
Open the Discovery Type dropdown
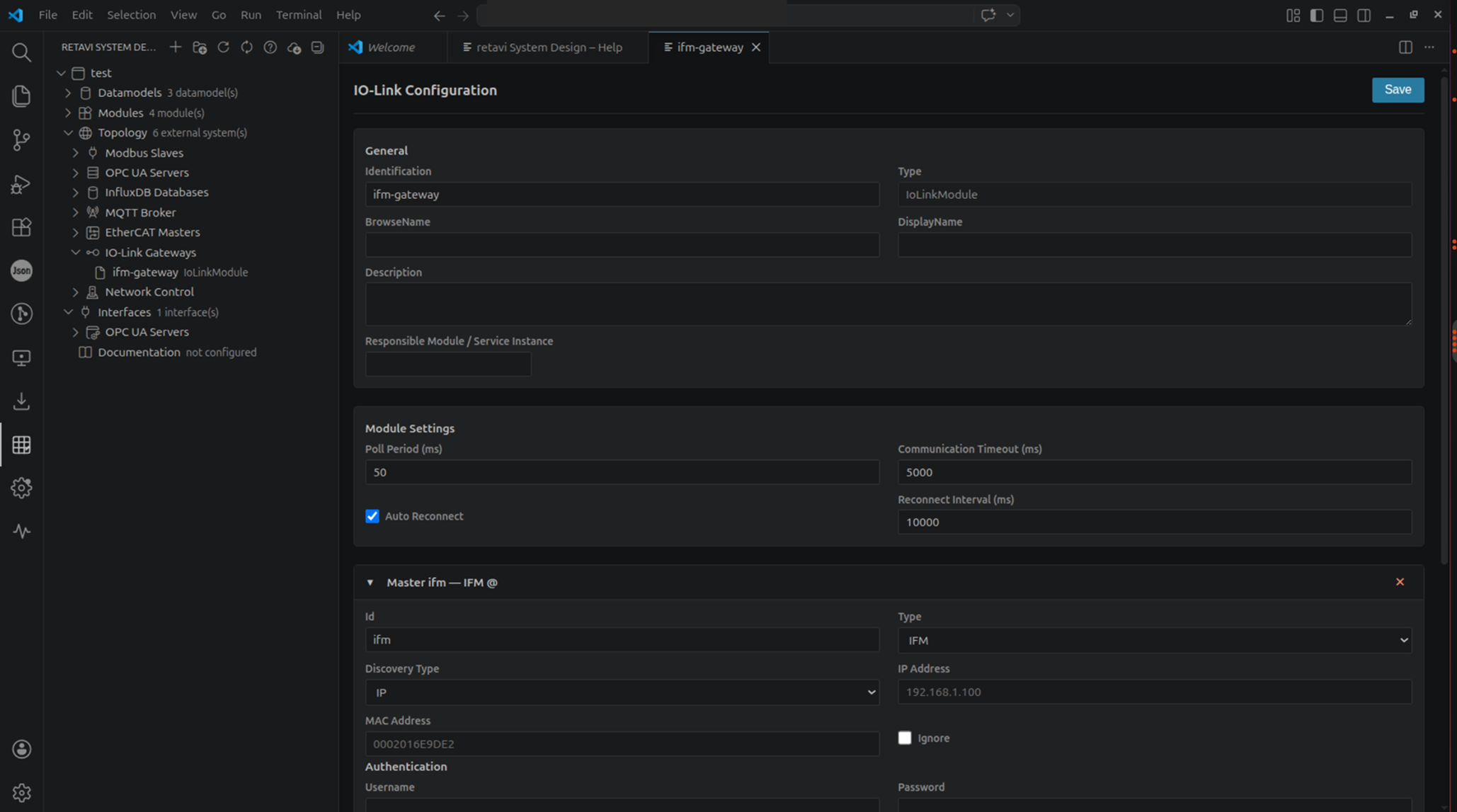pos(622,692)
